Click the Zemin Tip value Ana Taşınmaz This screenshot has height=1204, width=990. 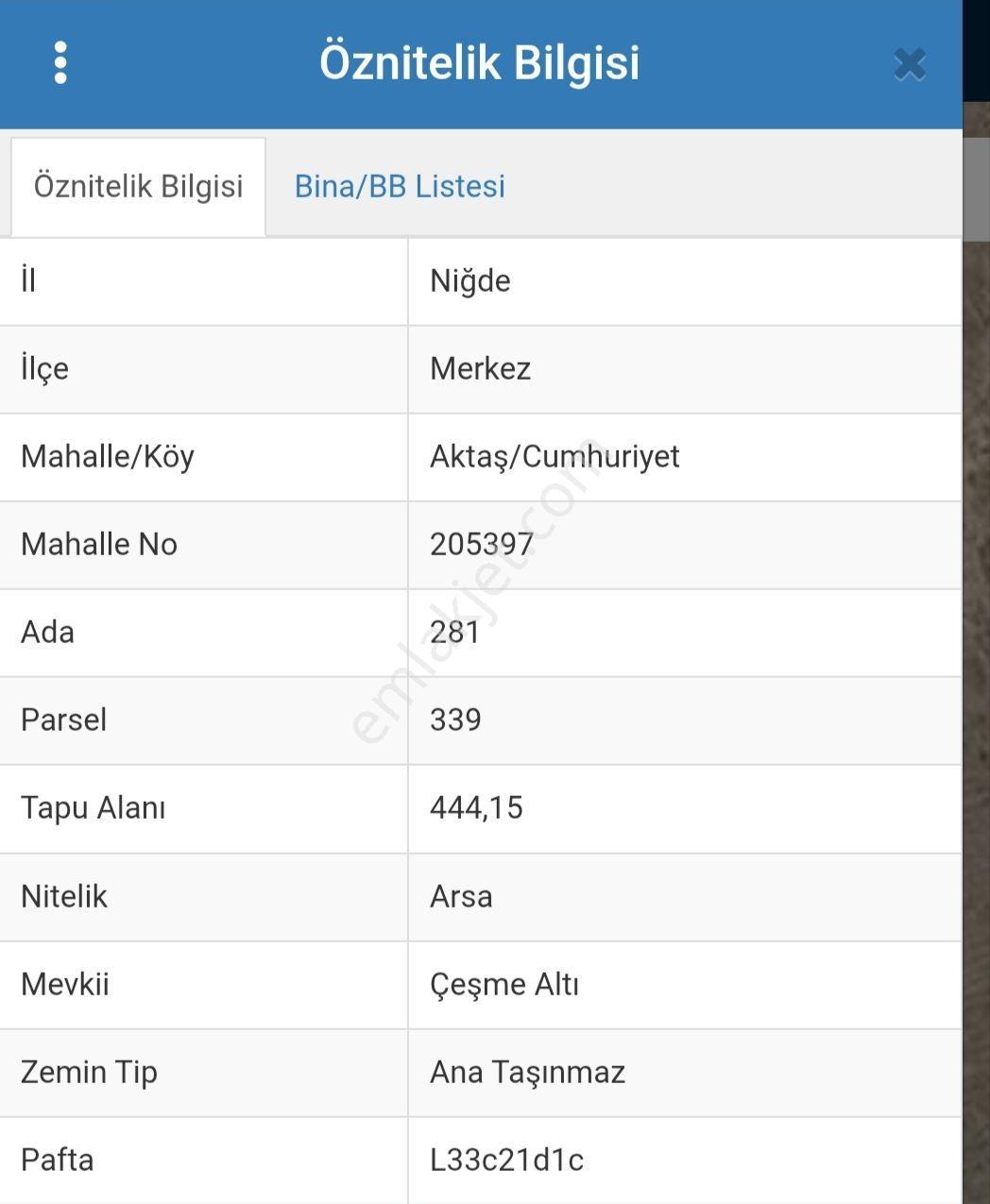(527, 1072)
